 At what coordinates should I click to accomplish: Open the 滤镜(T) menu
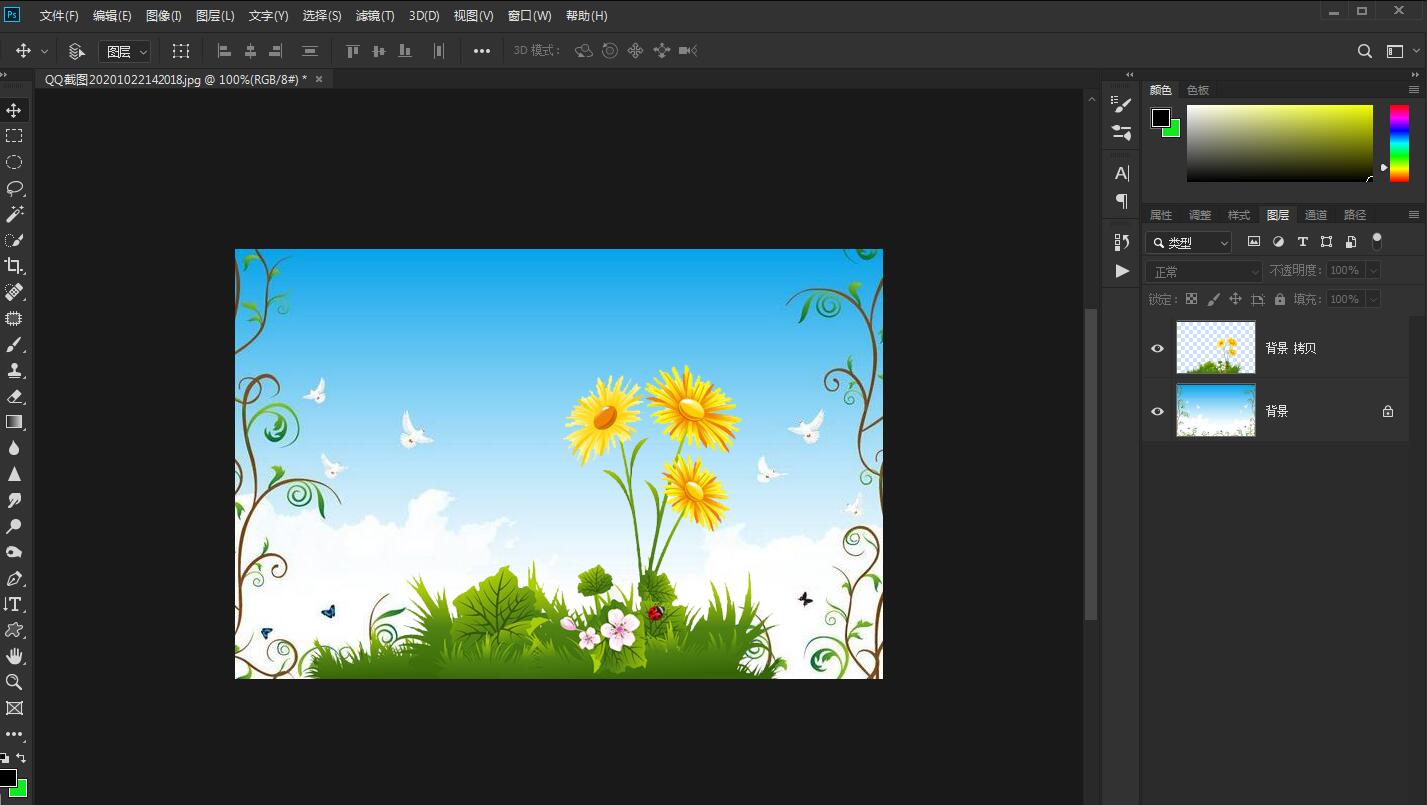[x=375, y=16]
